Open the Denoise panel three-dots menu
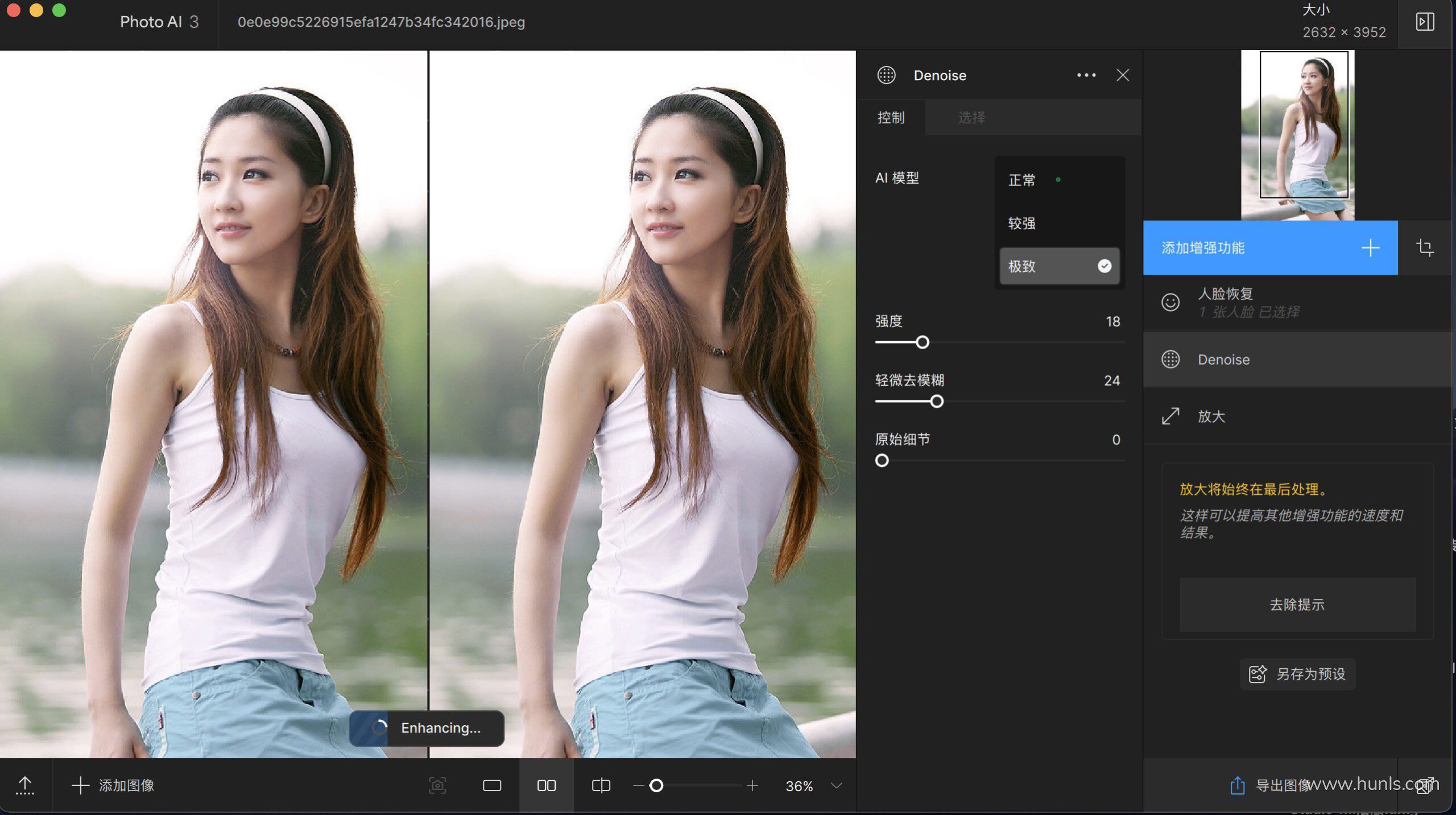1456x815 pixels. point(1086,75)
